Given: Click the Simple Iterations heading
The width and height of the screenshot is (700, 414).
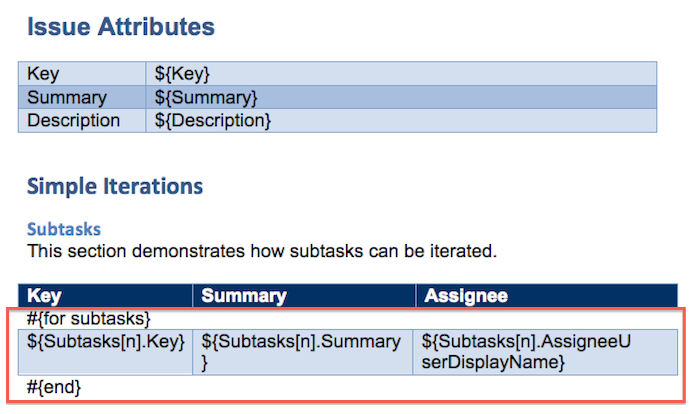Looking at the screenshot, I should click(115, 186).
